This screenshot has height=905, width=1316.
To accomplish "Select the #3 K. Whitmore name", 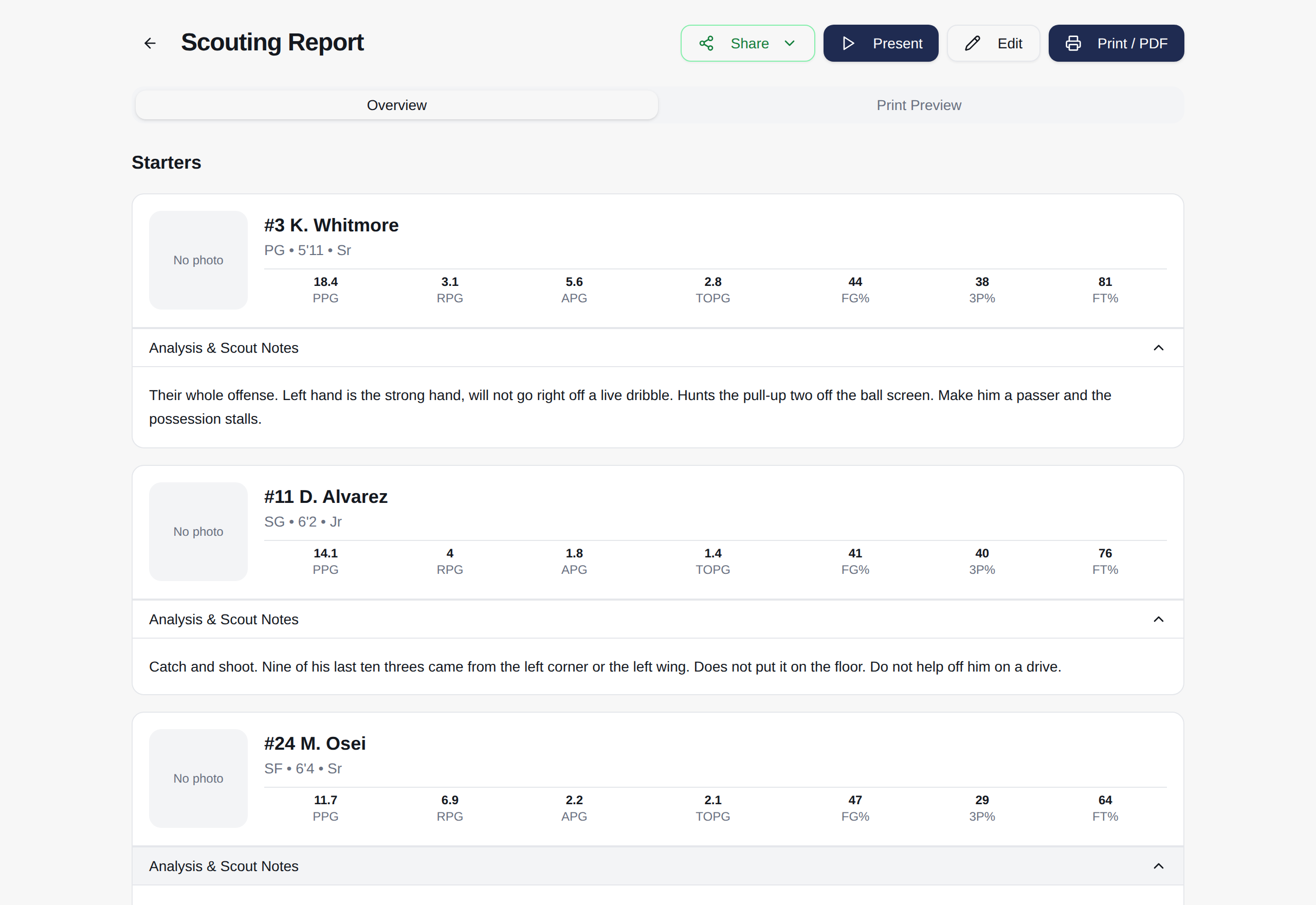I will point(332,225).
